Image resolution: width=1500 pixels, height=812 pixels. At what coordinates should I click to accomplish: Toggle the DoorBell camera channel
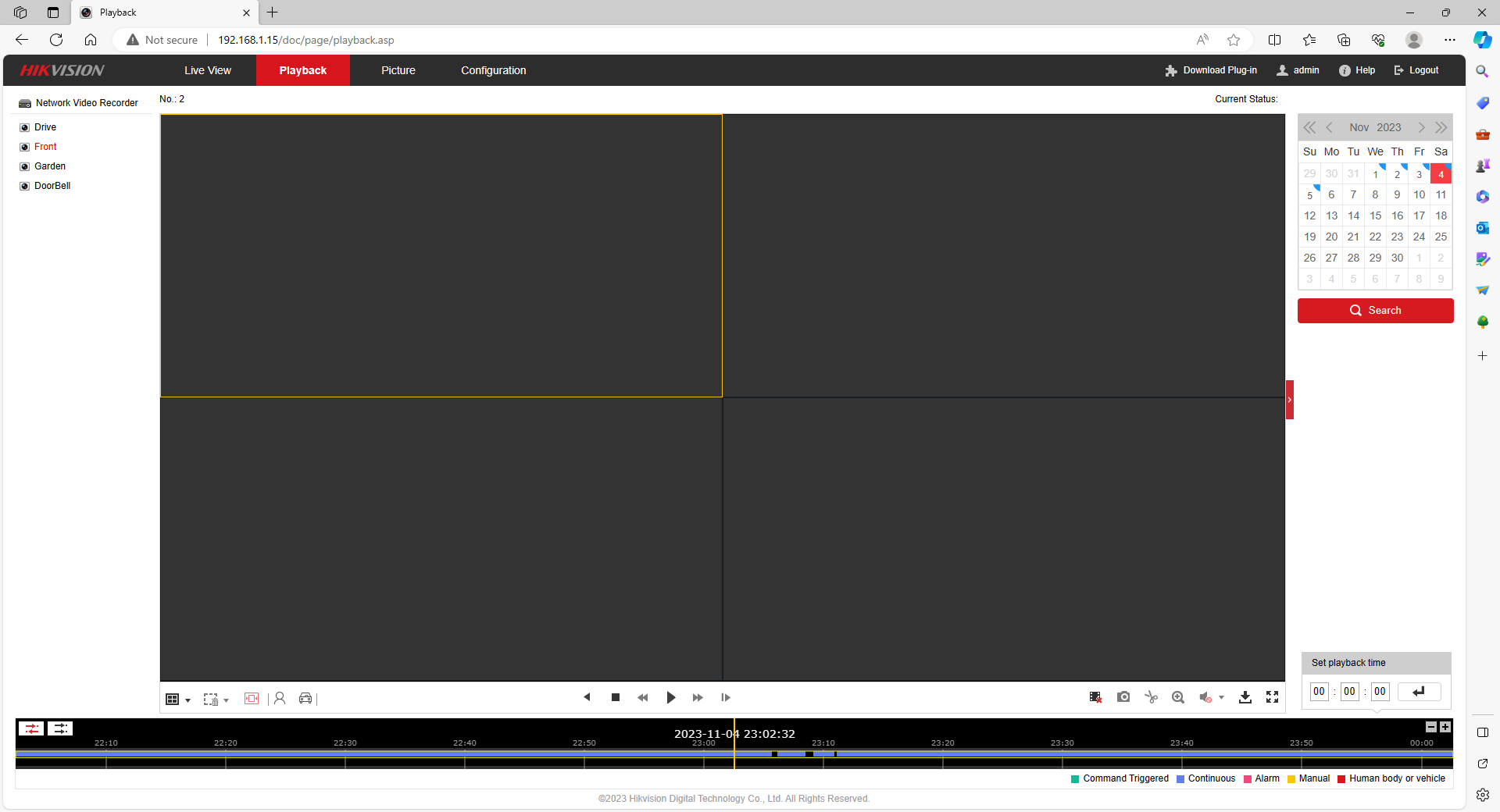point(25,186)
